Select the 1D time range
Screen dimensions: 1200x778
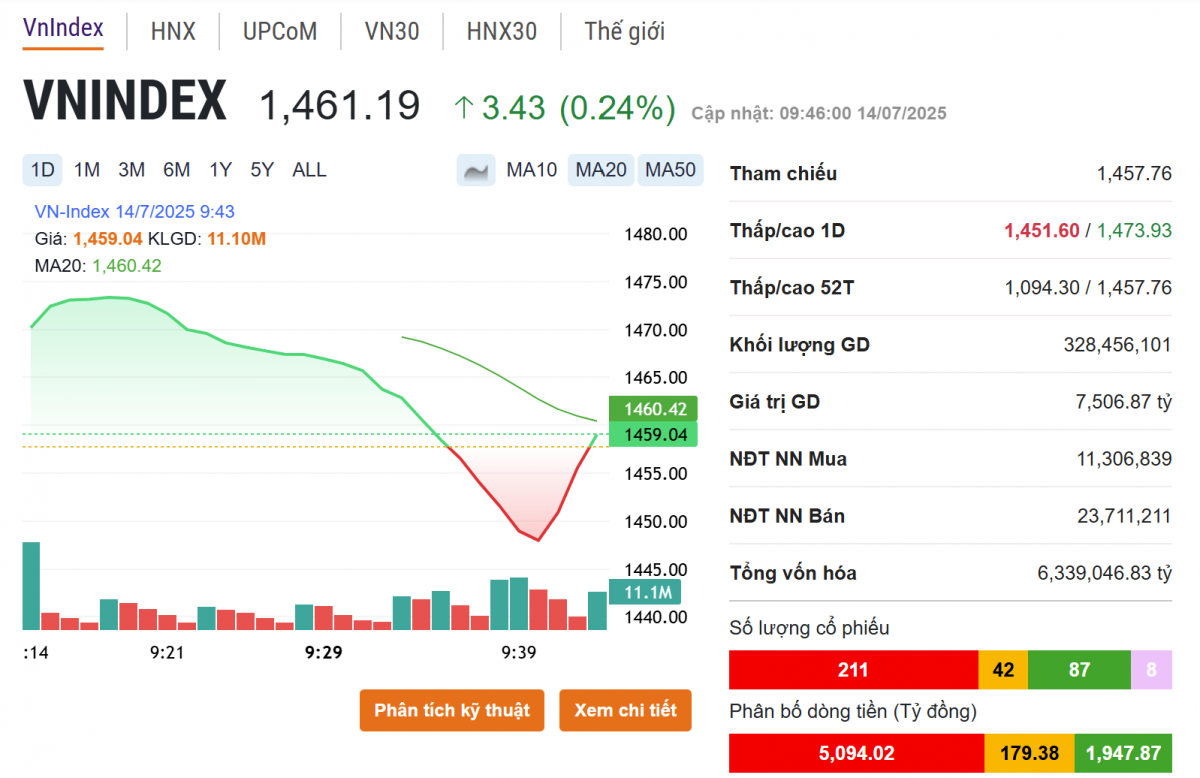click(x=43, y=170)
